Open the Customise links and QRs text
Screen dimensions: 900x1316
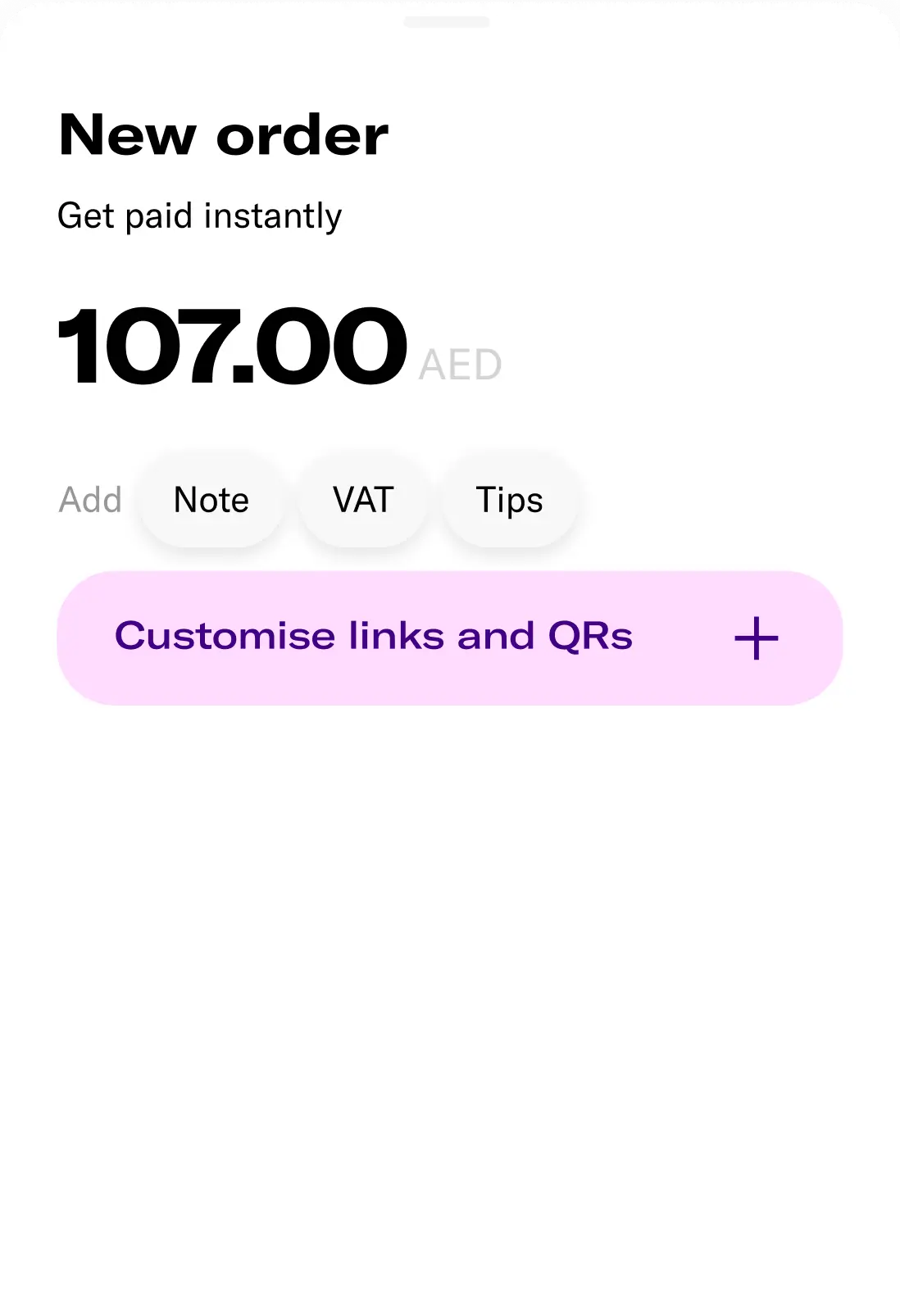374,637
